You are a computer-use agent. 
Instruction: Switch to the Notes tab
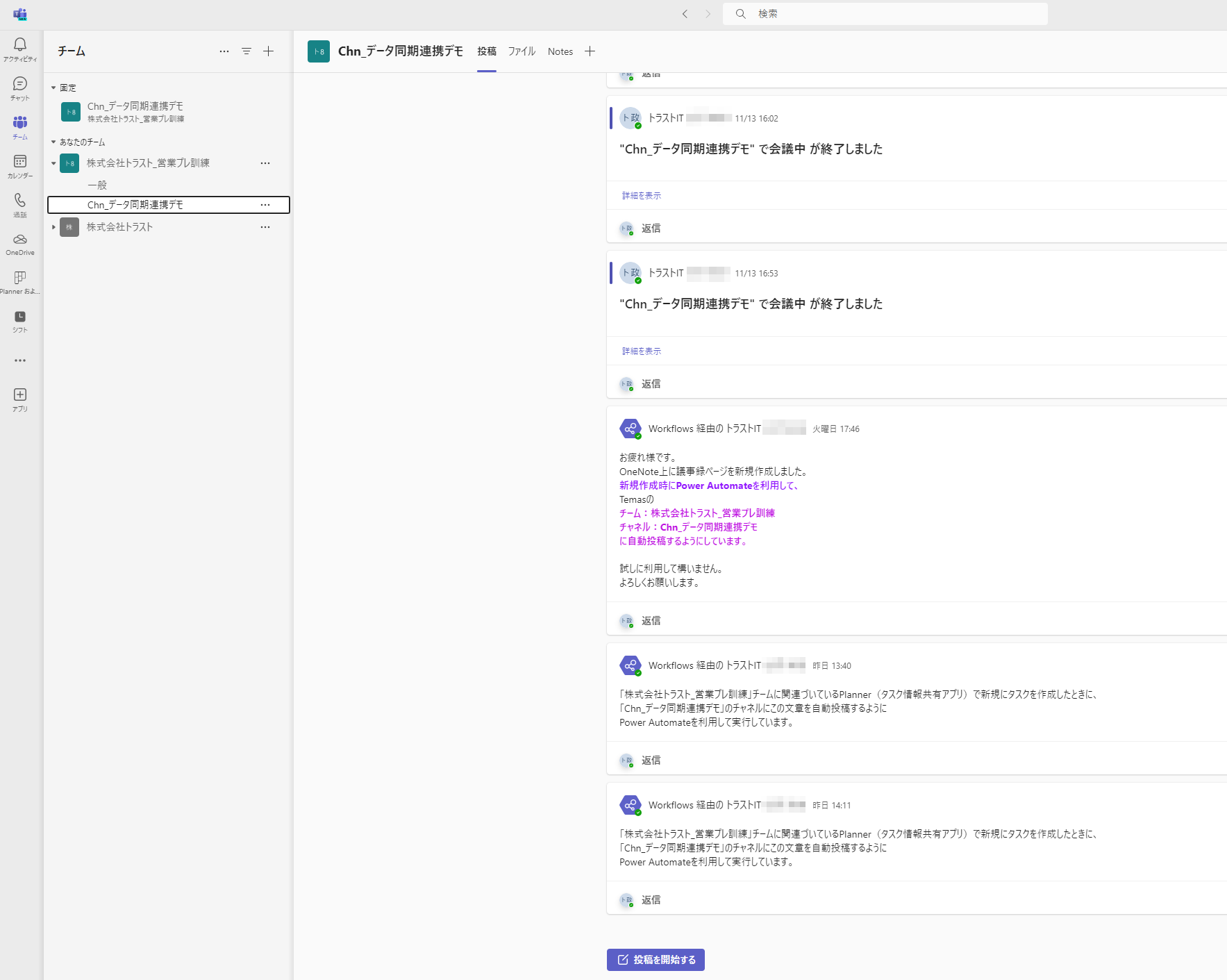[560, 51]
